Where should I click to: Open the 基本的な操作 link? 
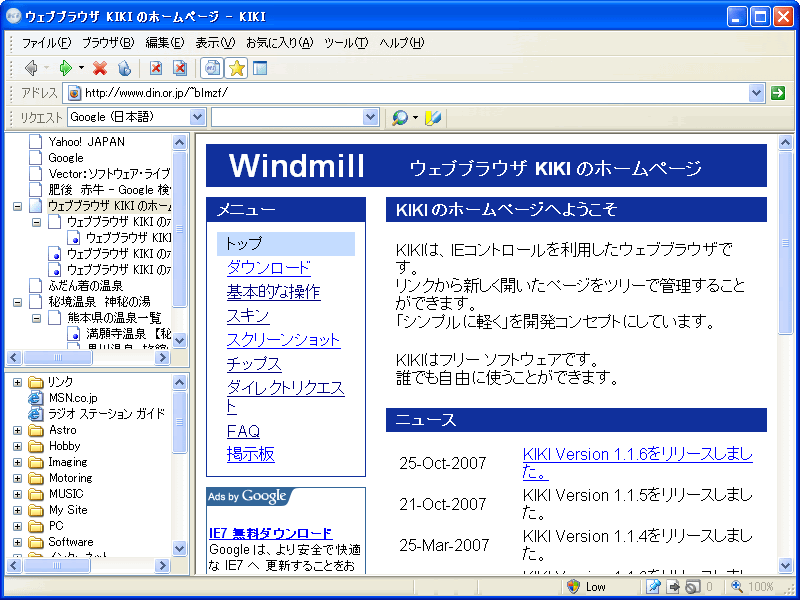click(273, 292)
